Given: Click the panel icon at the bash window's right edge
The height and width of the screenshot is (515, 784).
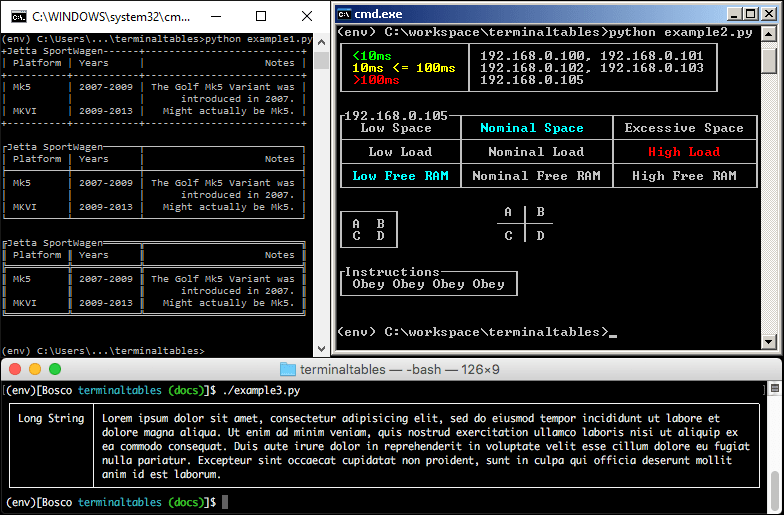Looking at the screenshot, I should coord(774,388).
